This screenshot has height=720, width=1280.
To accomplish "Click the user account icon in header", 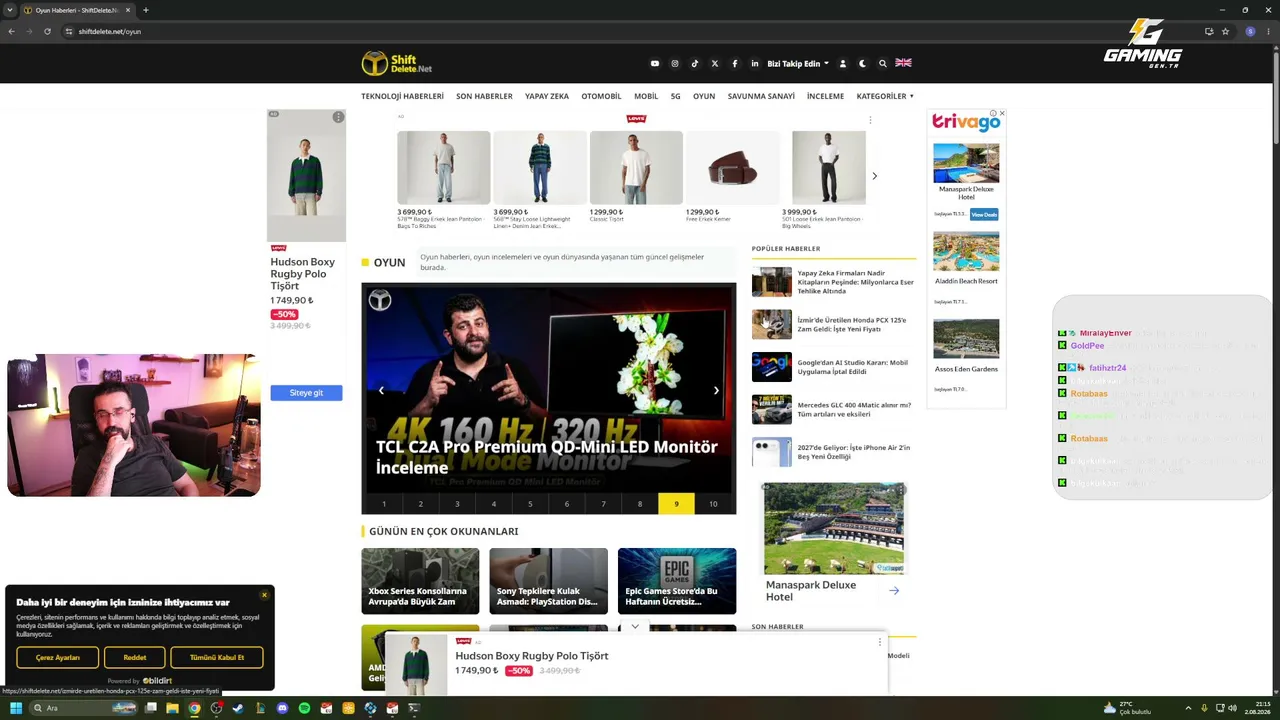I will tap(843, 63).
